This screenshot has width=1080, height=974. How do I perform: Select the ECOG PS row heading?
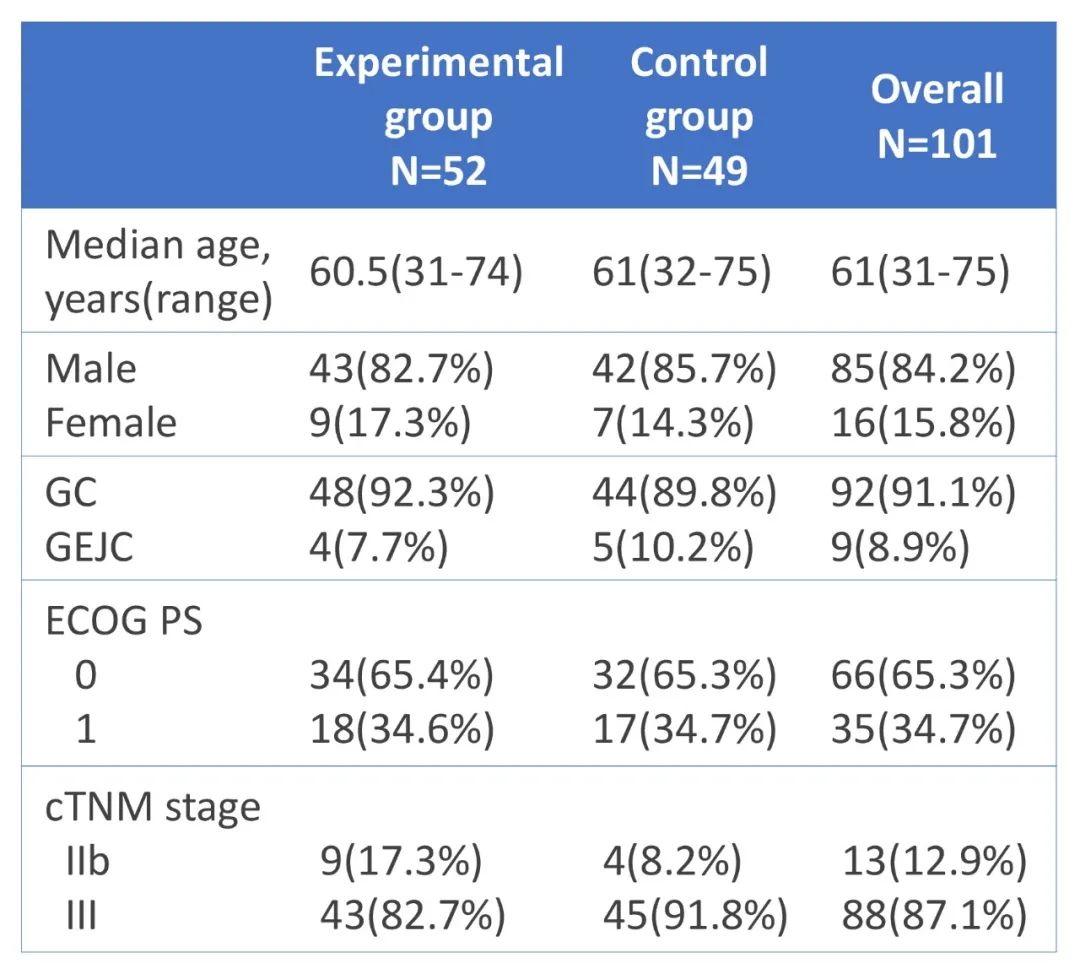[x=124, y=621]
